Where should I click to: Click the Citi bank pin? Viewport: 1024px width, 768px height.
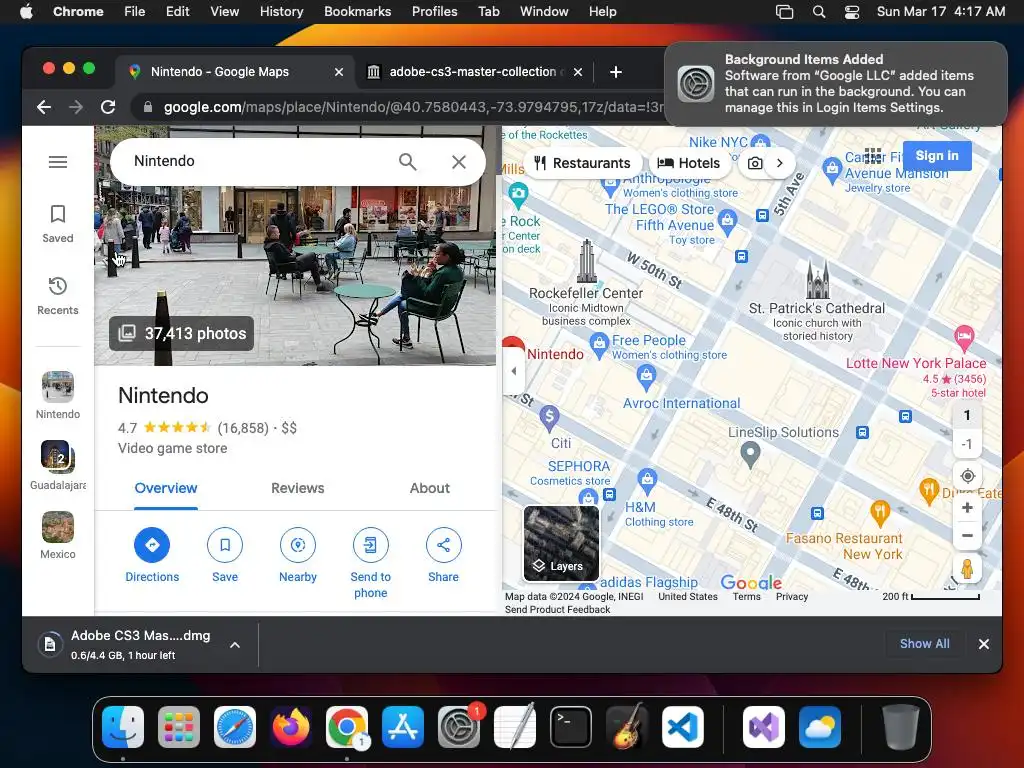point(549,418)
